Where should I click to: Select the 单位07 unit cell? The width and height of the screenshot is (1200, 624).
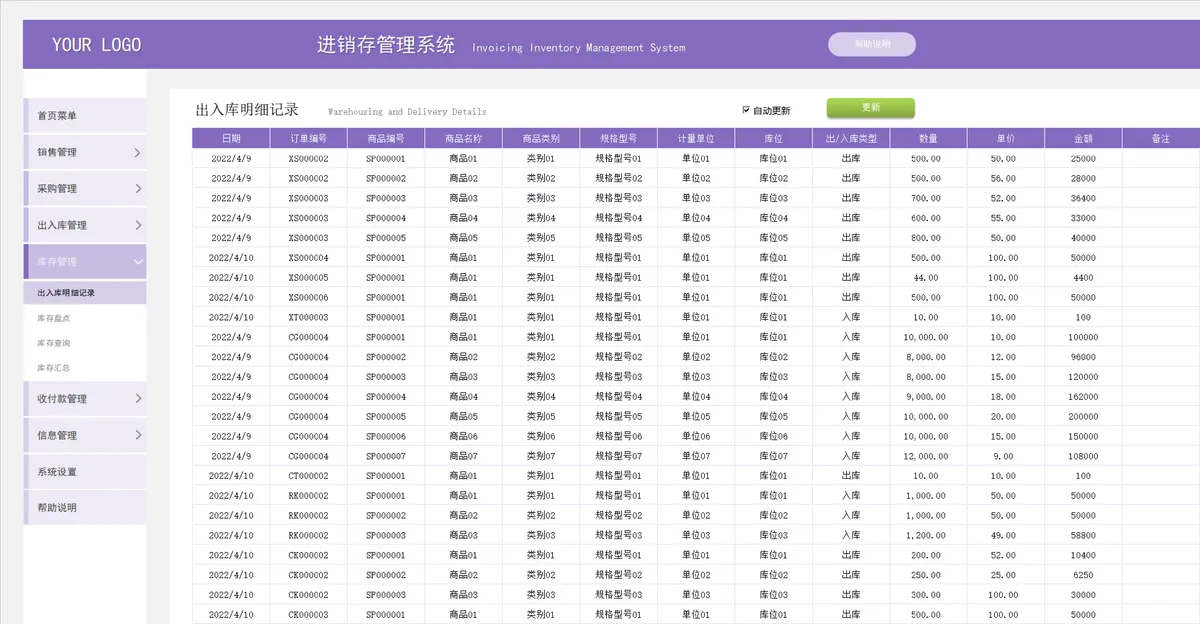point(696,457)
